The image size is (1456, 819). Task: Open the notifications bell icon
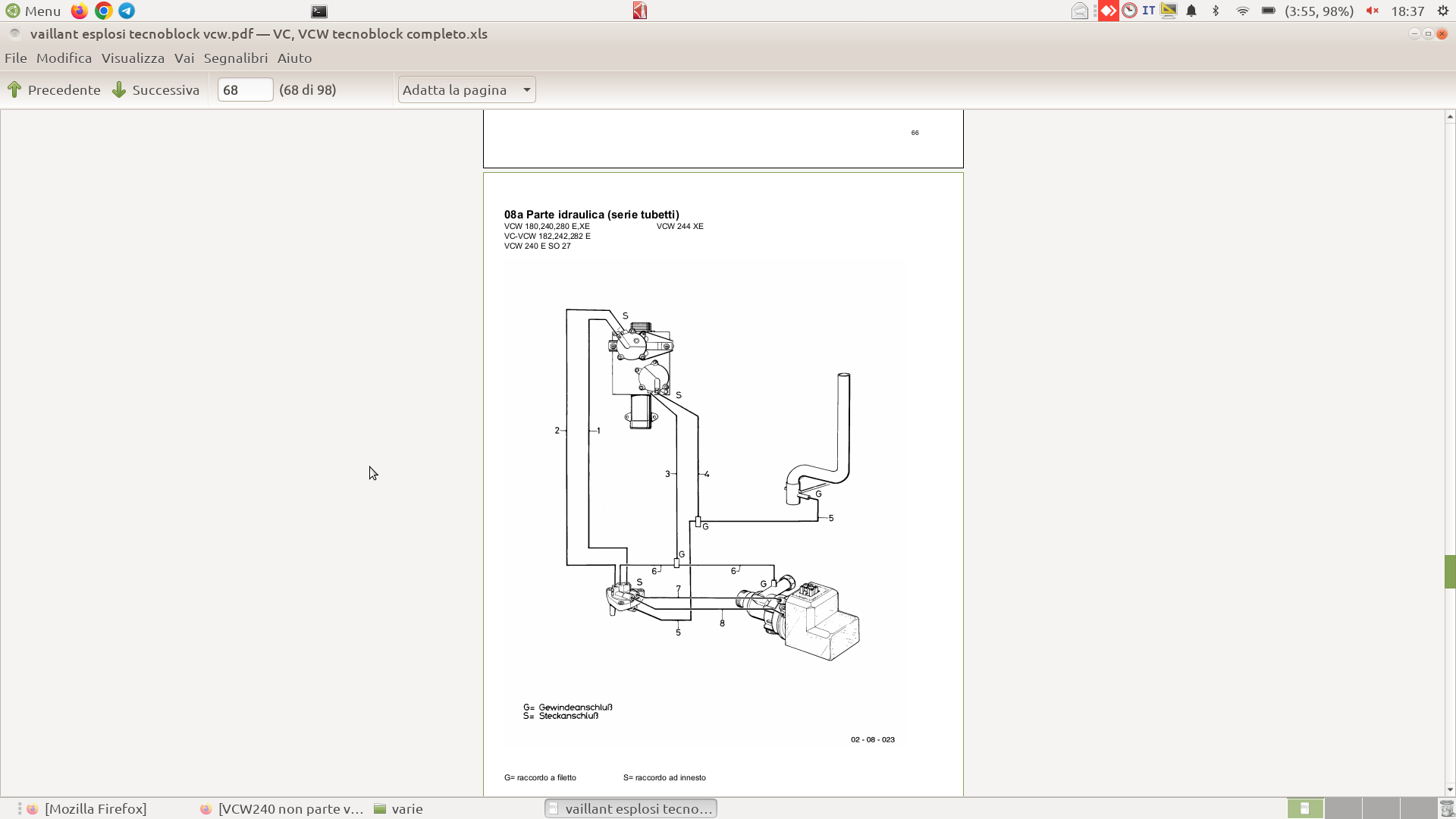click(x=1191, y=11)
